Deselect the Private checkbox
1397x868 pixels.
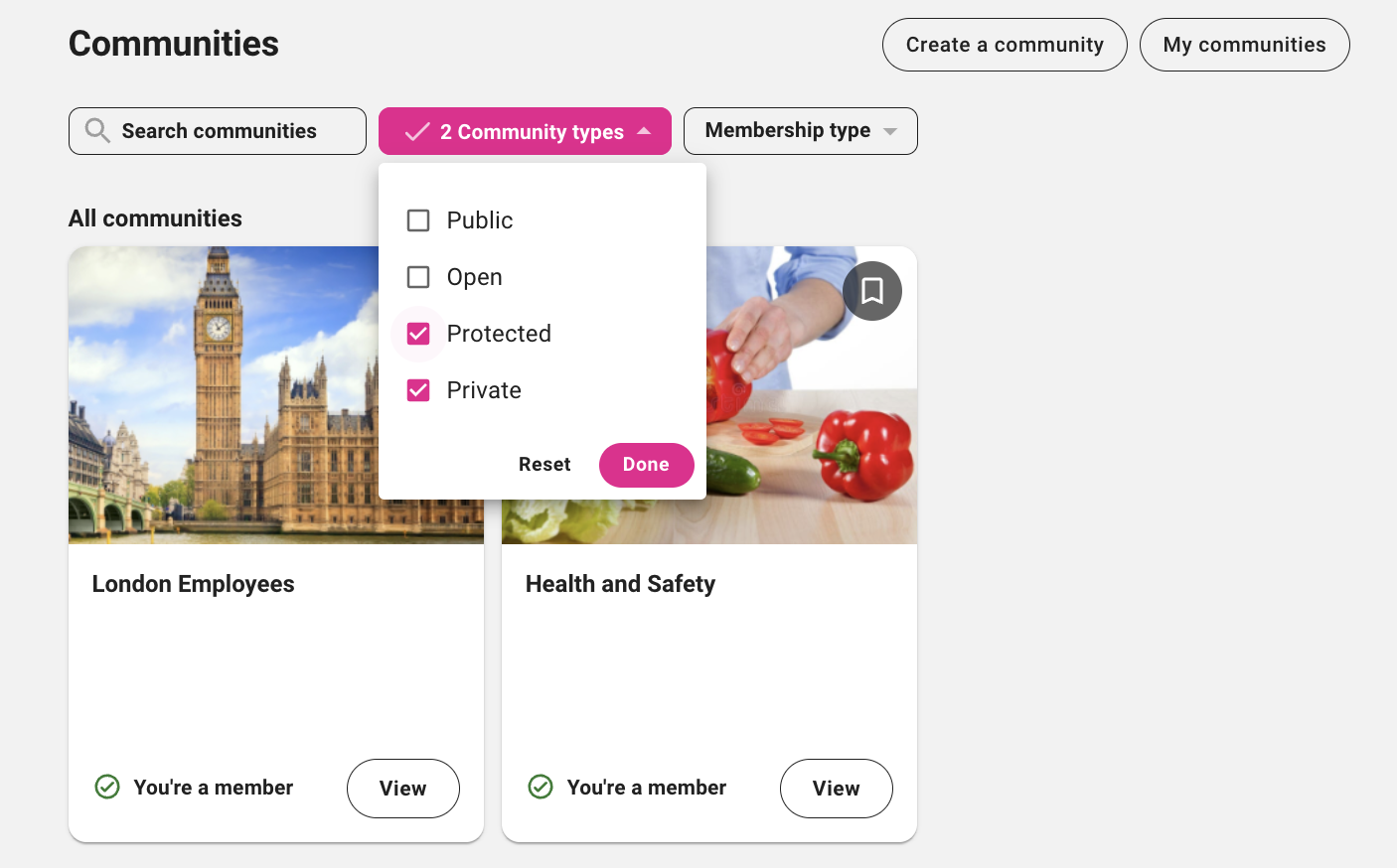[x=418, y=390]
